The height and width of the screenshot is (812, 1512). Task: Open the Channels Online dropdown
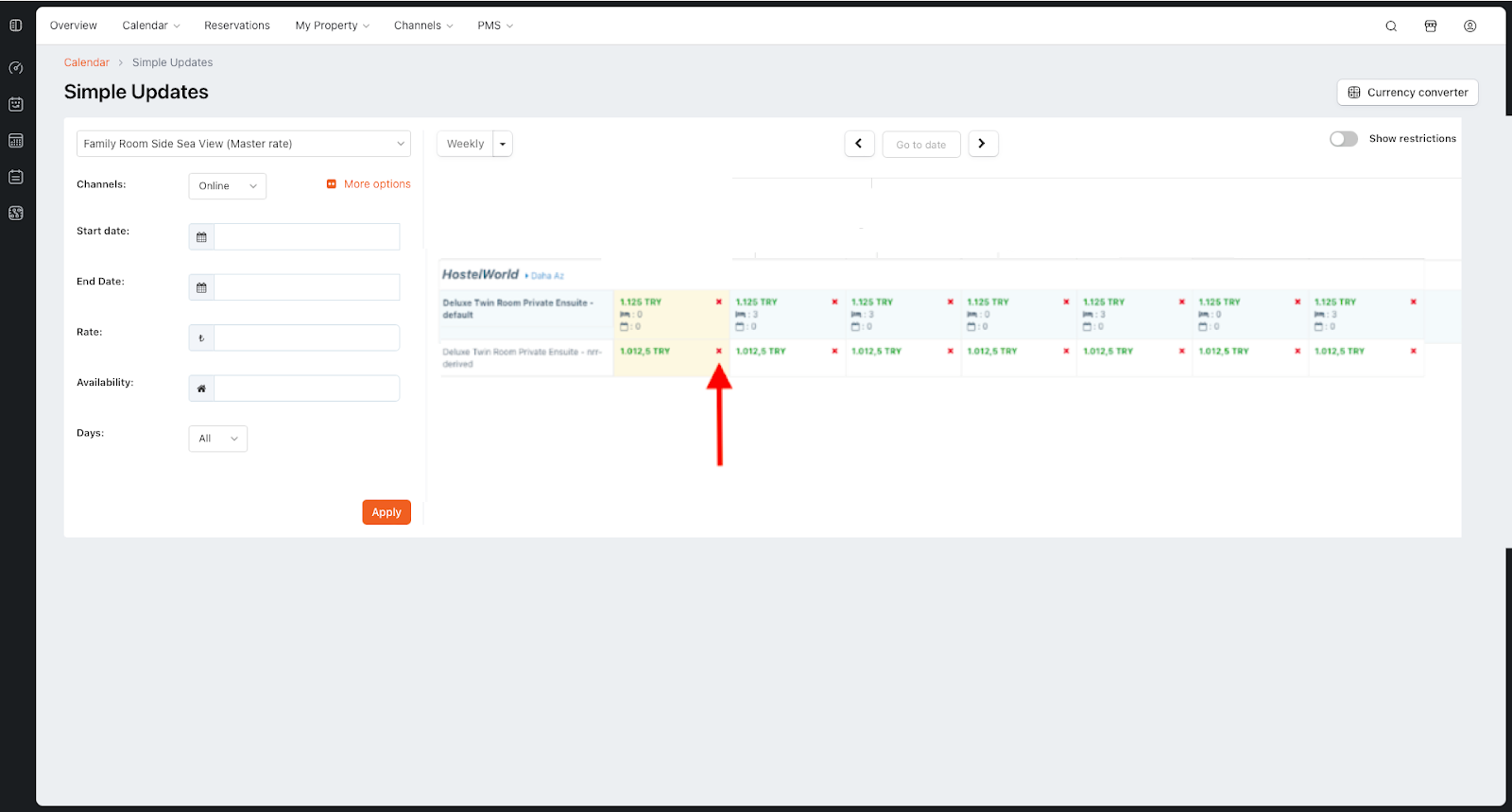click(227, 186)
